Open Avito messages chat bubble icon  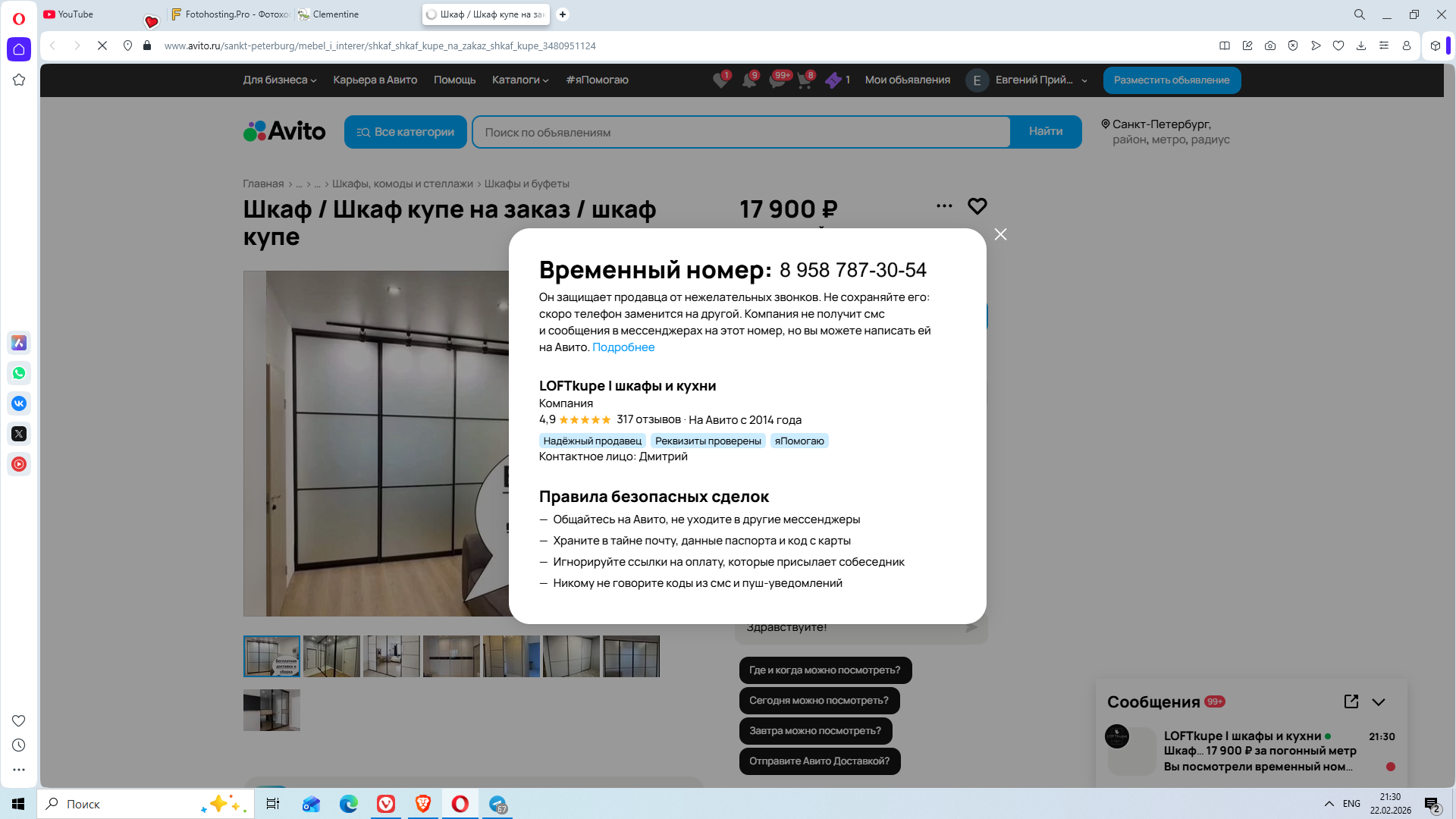pos(777,80)
